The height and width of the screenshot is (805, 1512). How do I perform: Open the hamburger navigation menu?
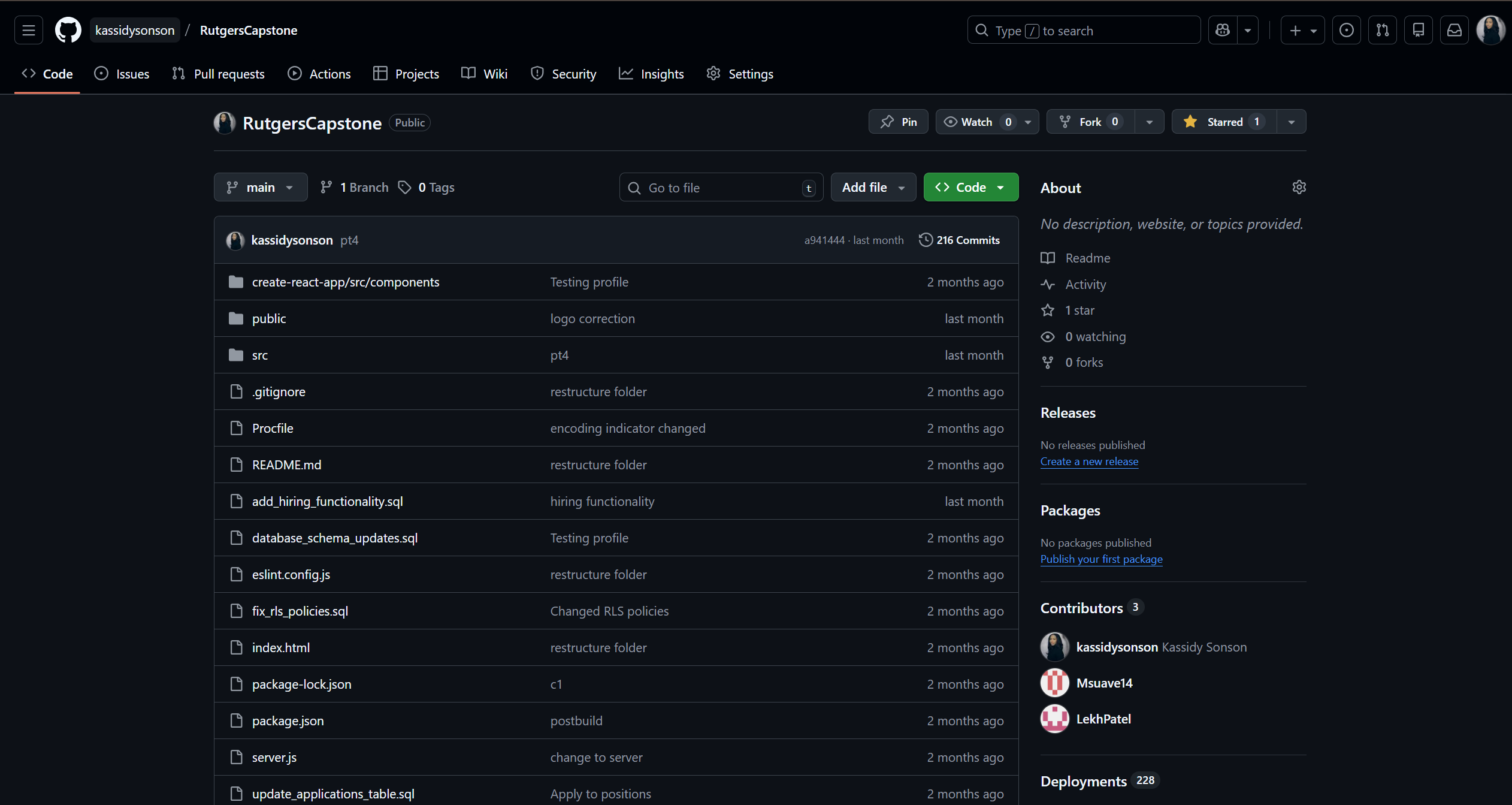click(x=28, y=30)
